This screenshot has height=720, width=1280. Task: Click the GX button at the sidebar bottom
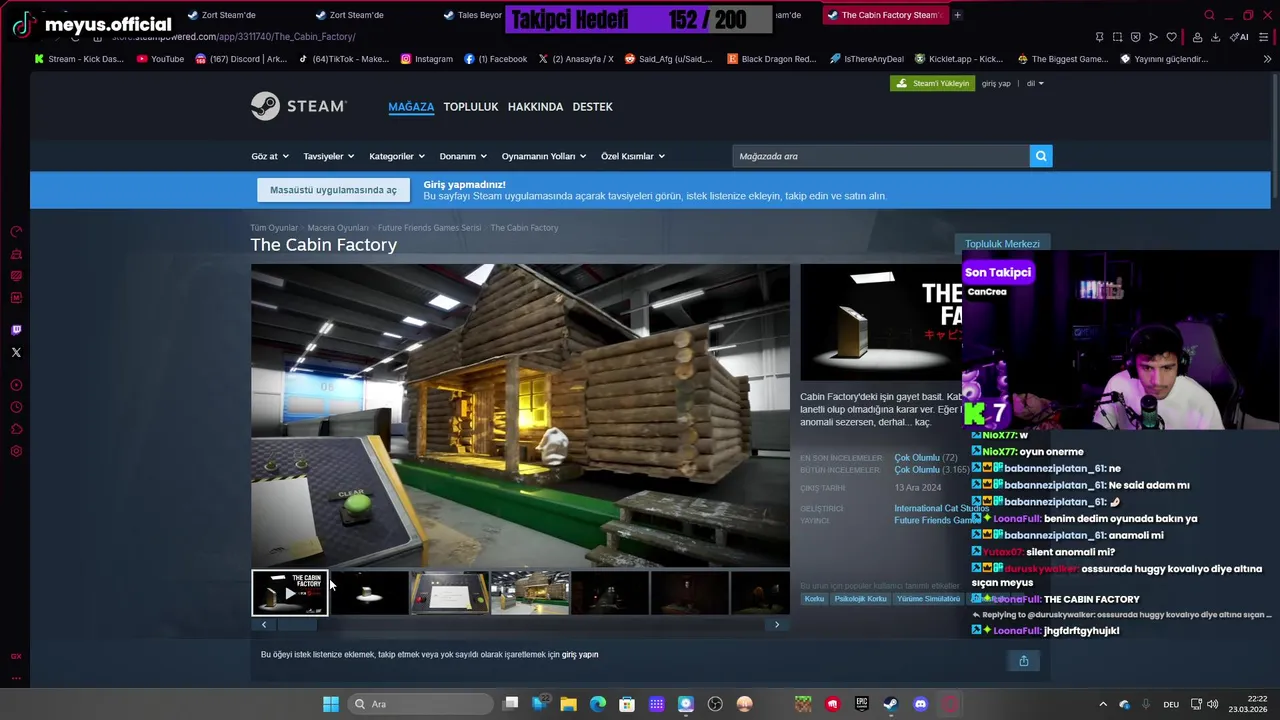[x=16, y=656]
